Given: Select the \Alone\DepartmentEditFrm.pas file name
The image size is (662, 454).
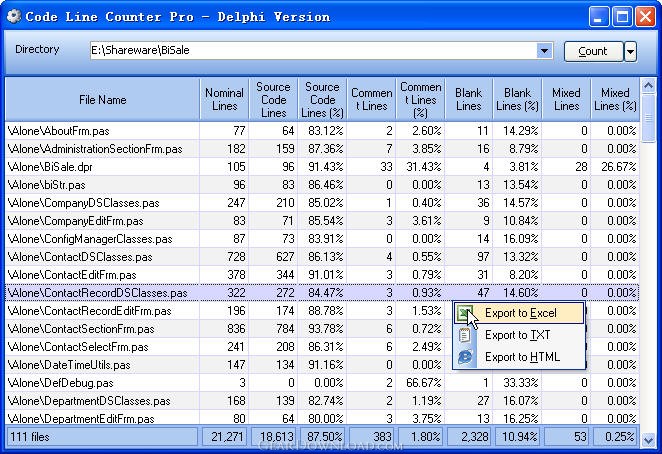Looking at the screenshot, I should (x=81, y=419).
